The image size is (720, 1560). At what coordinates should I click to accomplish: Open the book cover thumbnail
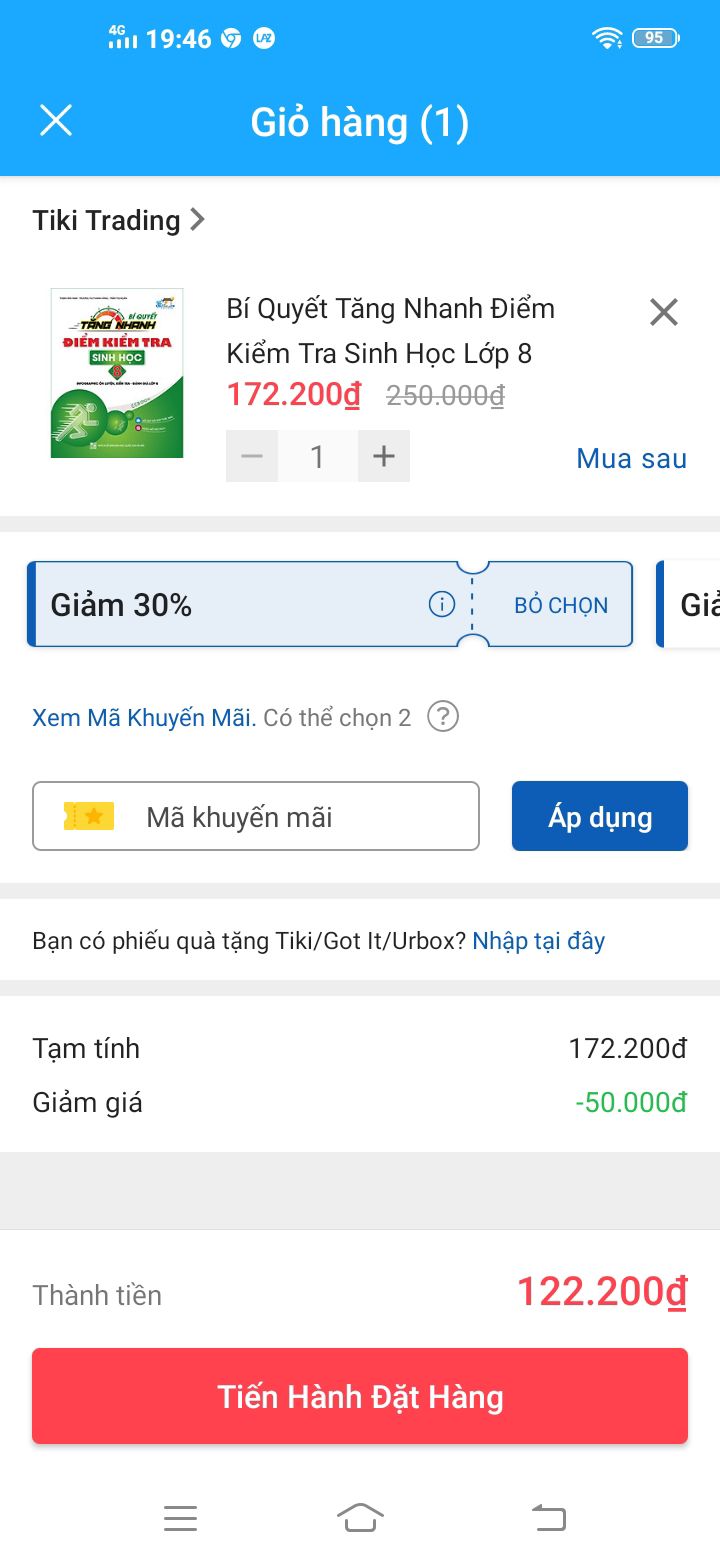117,373
